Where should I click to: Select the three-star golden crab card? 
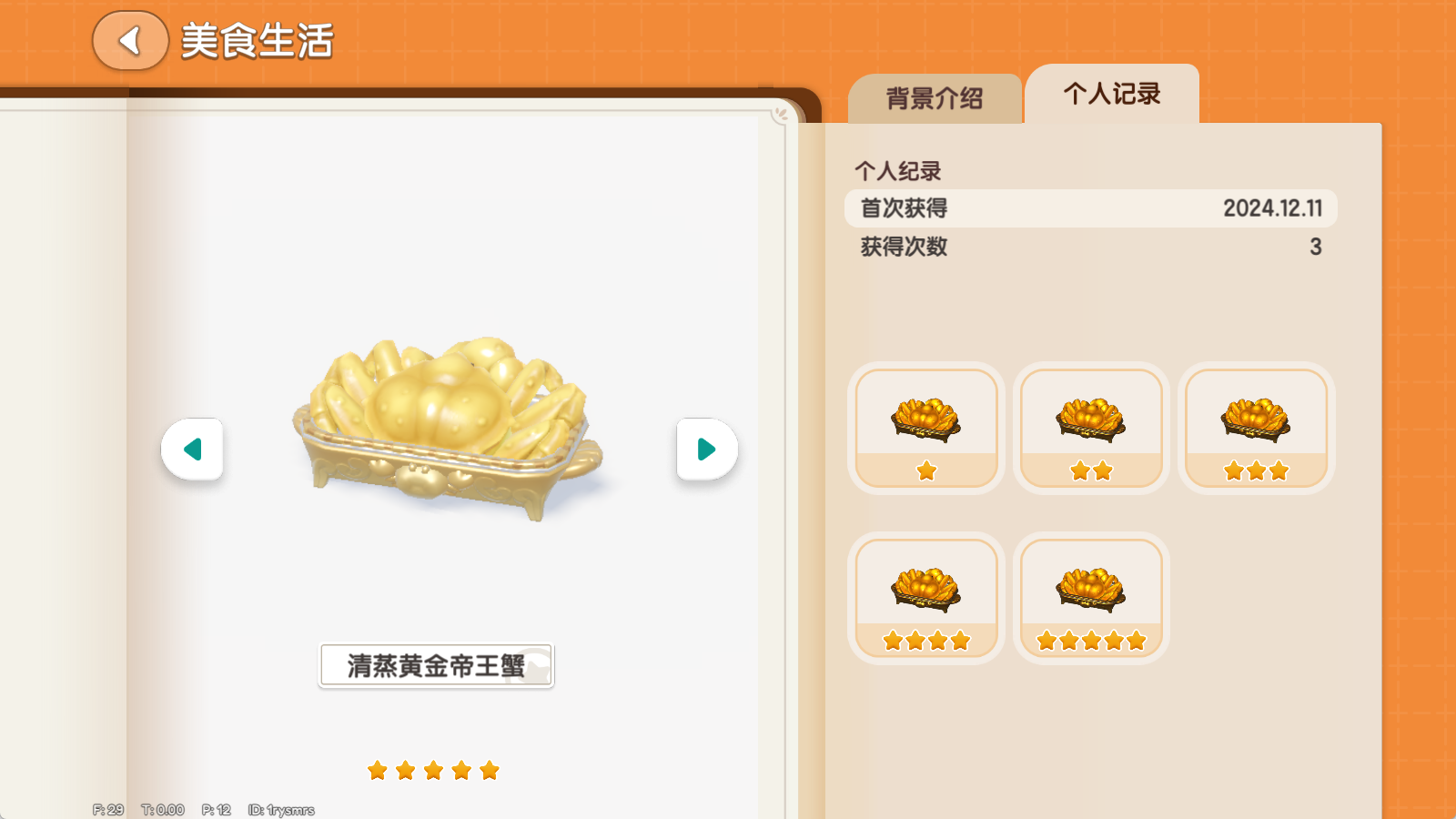pyautogui.click(x=1256, y=428)
